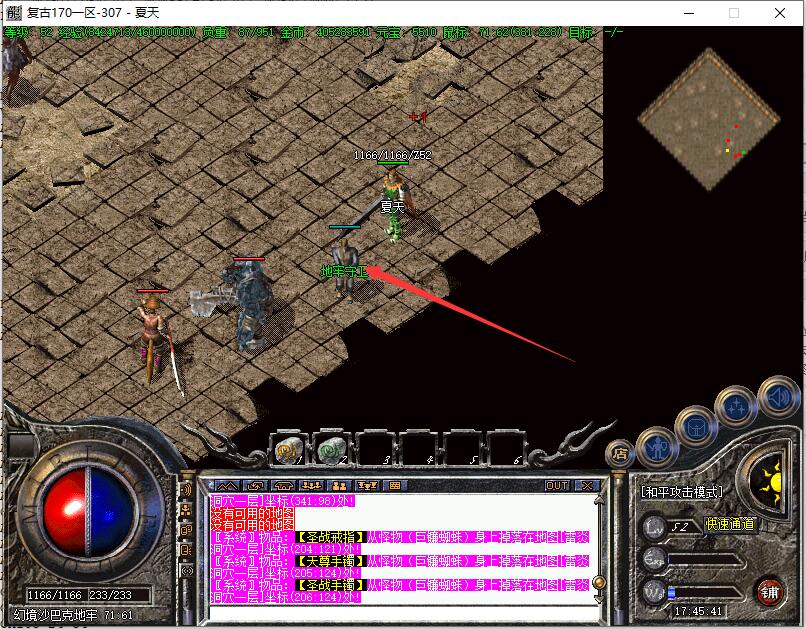Toggle game sound with the speaker button

pyautogui.click(x=779, y=397)
